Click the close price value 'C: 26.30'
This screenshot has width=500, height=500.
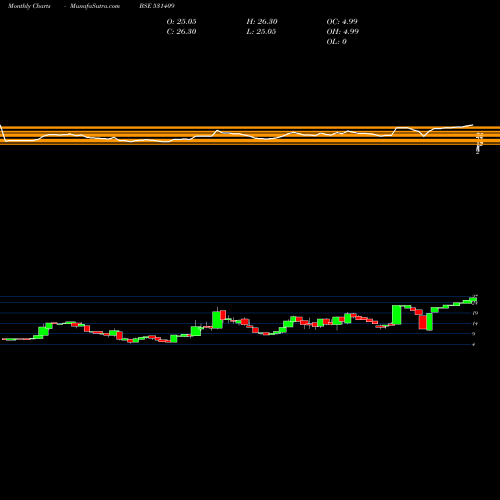click(181, 32)
